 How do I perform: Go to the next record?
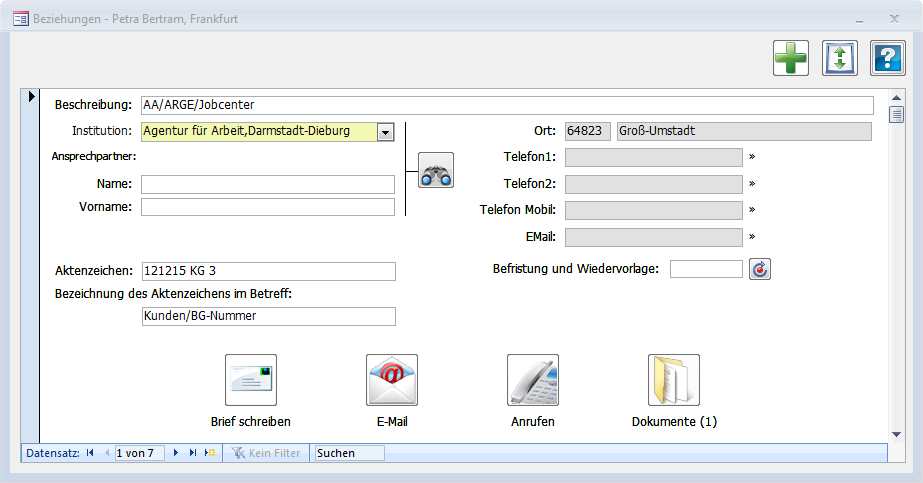tap(177, 453)
